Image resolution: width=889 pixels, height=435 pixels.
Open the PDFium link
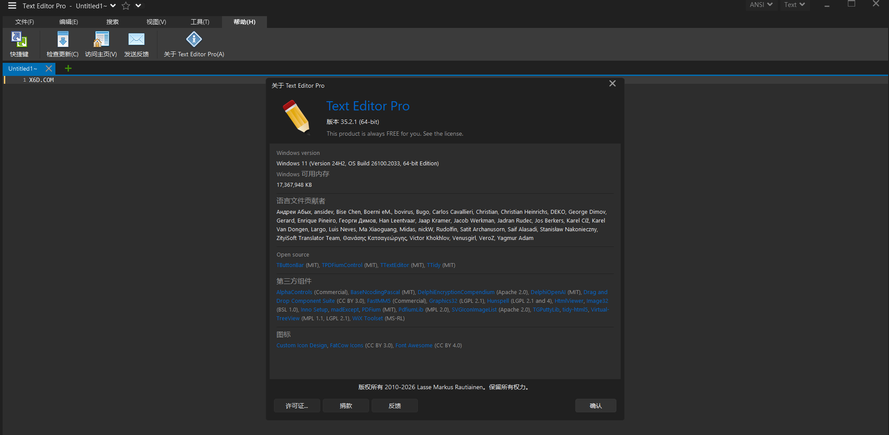click(x=371, y=310)
